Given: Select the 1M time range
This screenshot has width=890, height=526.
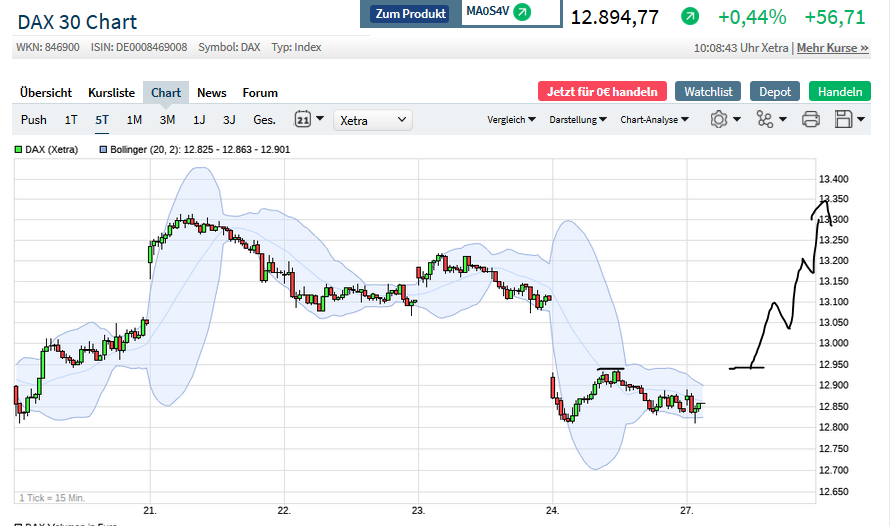Looking at the screenshot, I should coord(134,120).
